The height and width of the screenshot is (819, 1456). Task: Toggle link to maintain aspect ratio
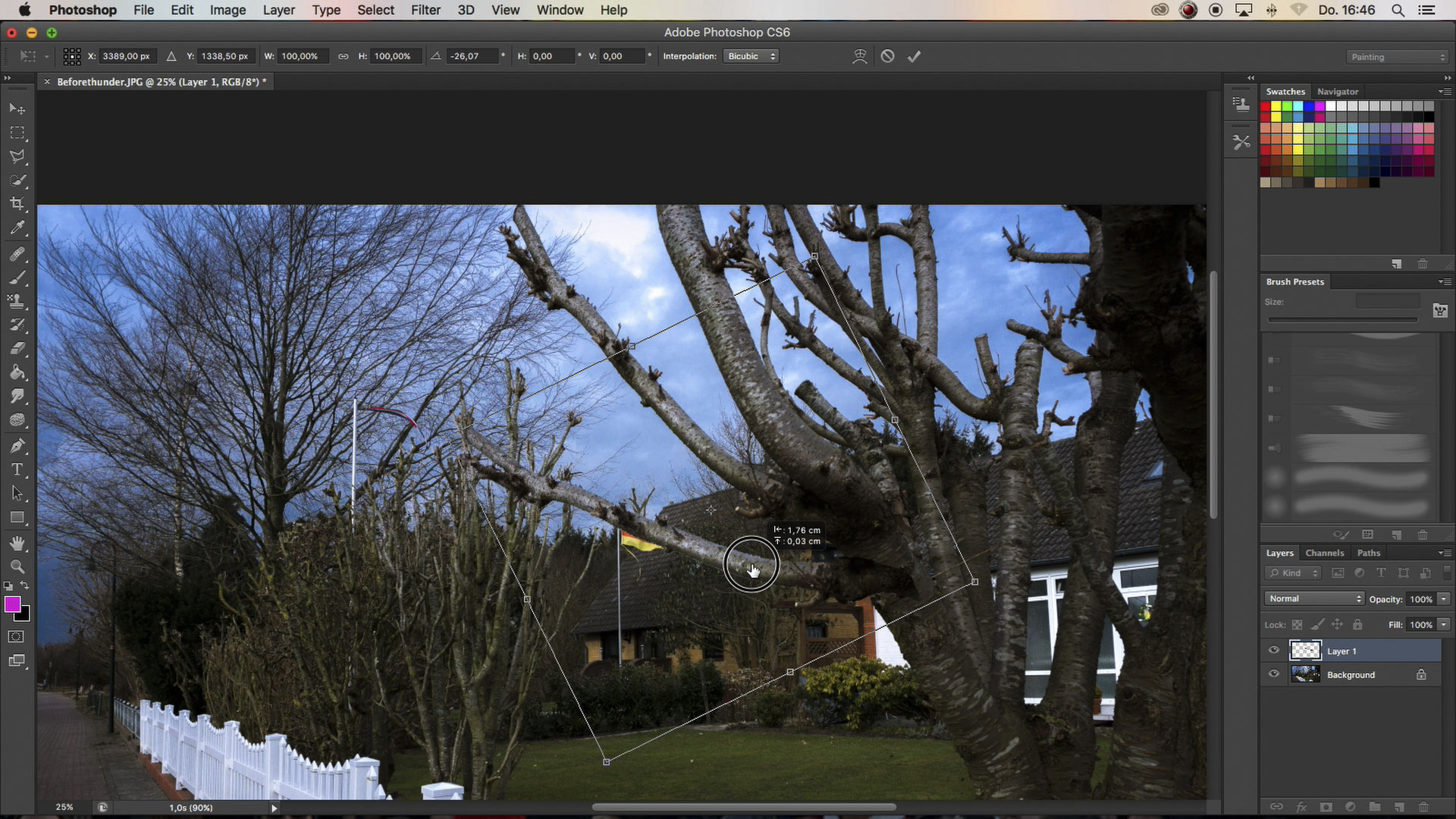coord(344,56)
